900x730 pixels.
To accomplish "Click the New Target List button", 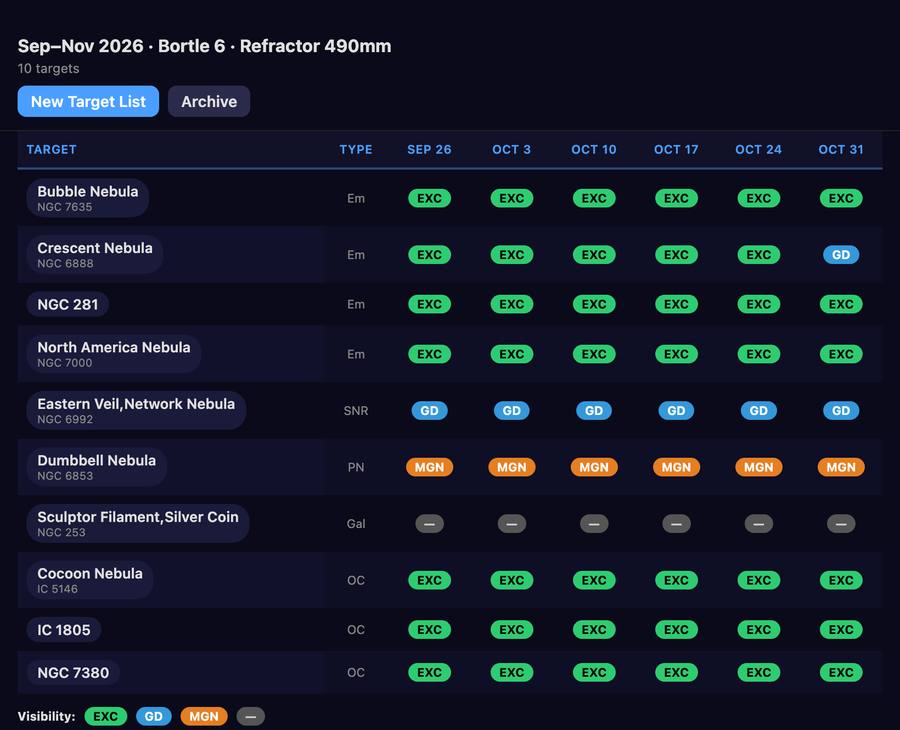I will [x=88, y=102].
